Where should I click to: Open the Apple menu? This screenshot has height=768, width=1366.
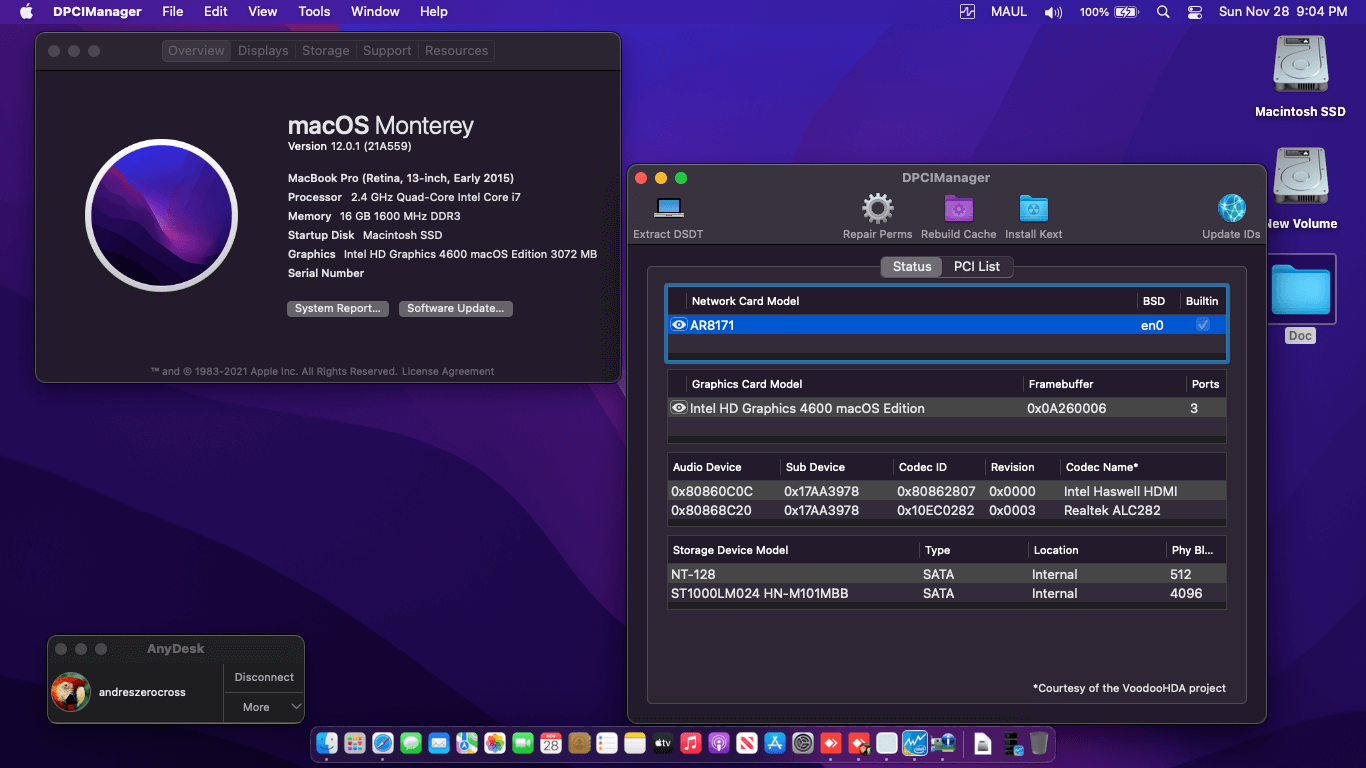27,12
